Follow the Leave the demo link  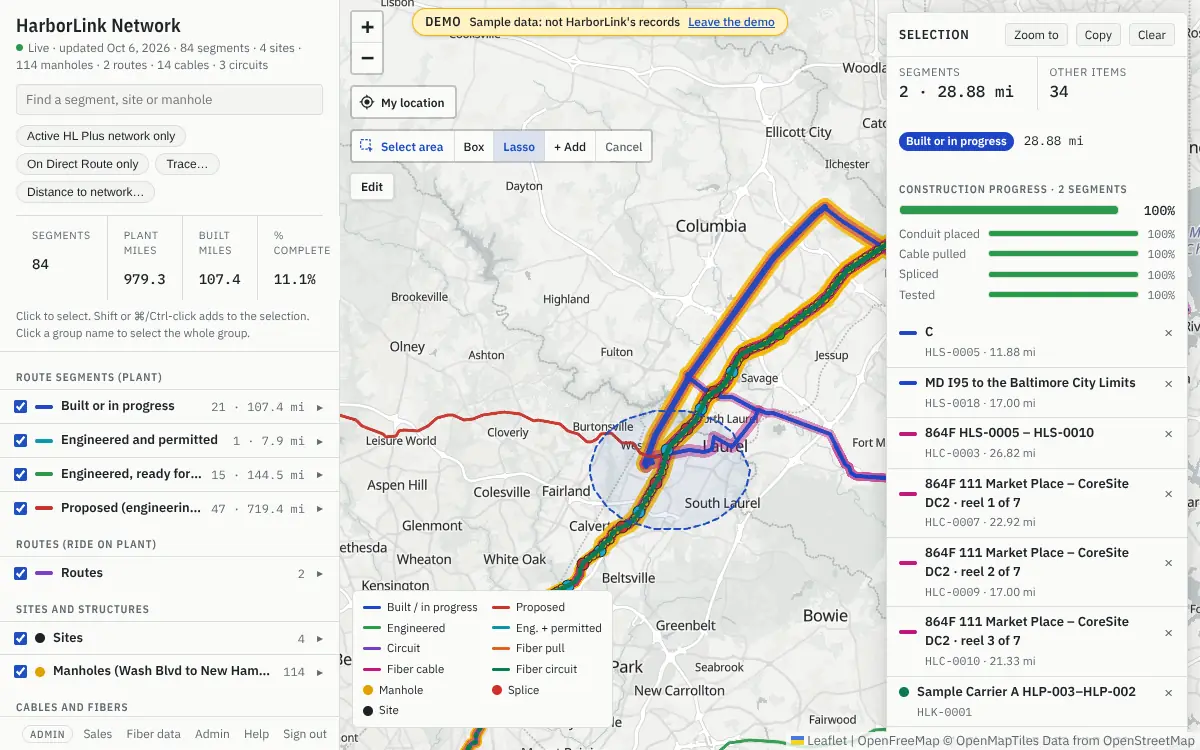click(x=731, y=22)
